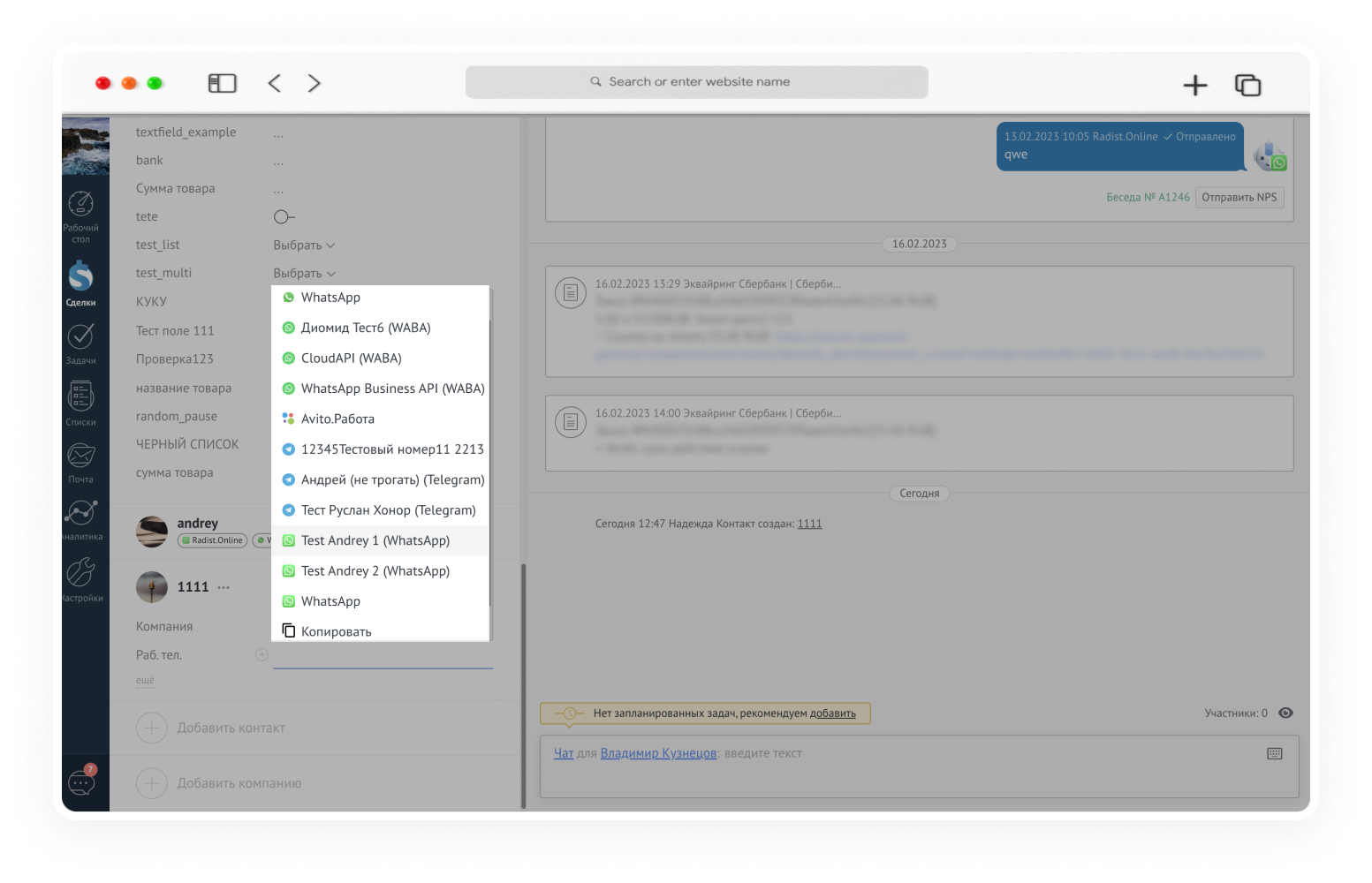1372x883 pixels.
Task: Click the bank field value dots
Action: (278, 162)
